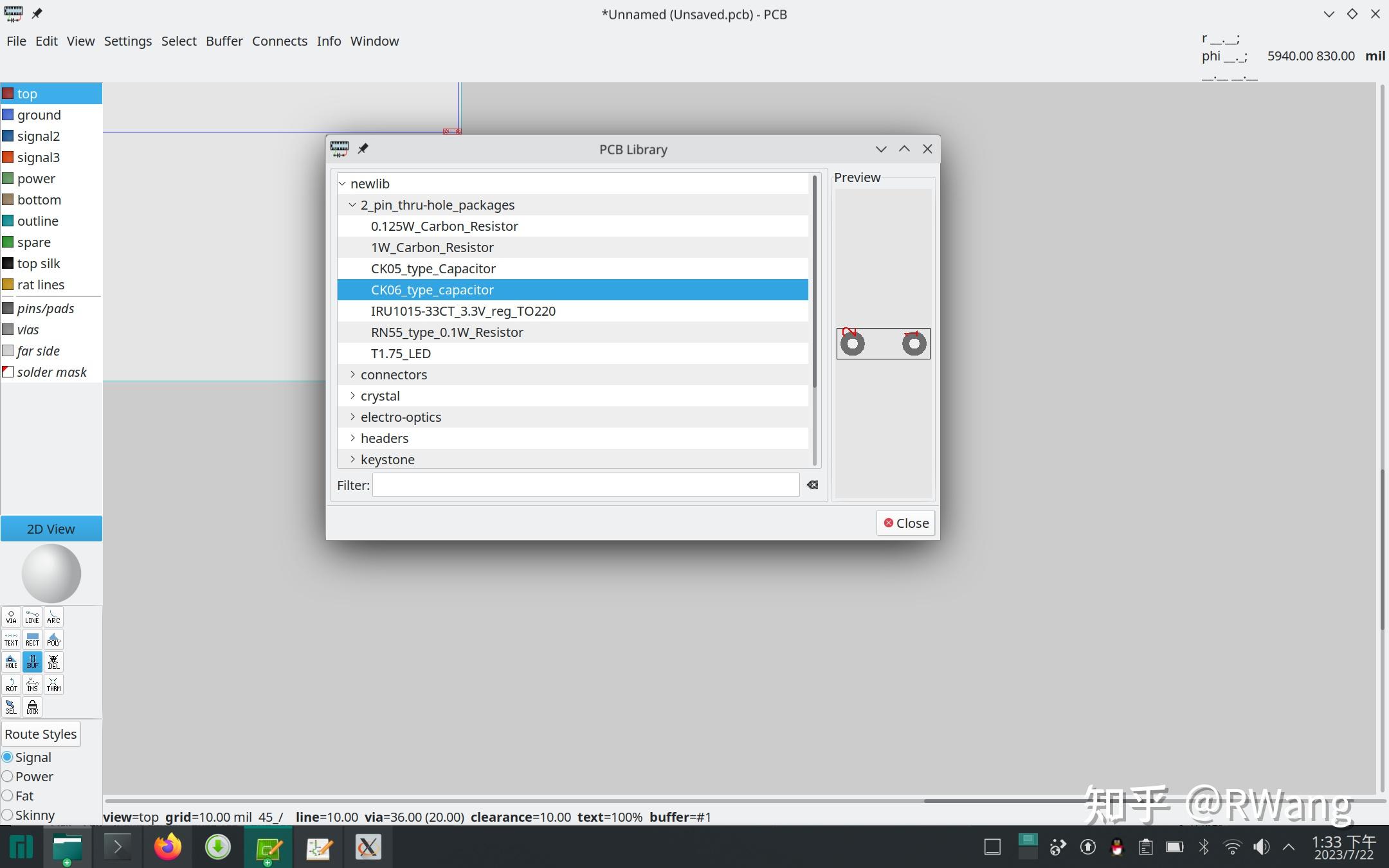The width and height of the screenshot is (1389, 868).
Task: Click the Route Styles button
Action: (x=41, y=734)
